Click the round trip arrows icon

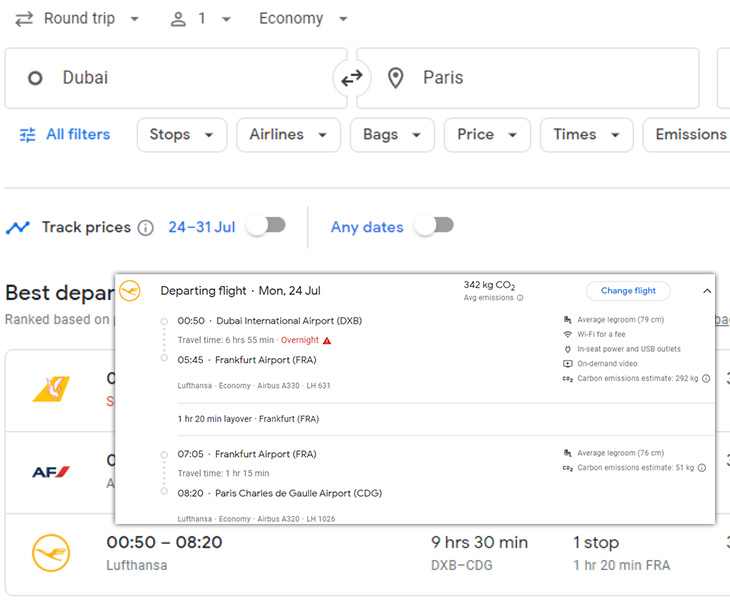pyautogui.click(x=24, y=19)
